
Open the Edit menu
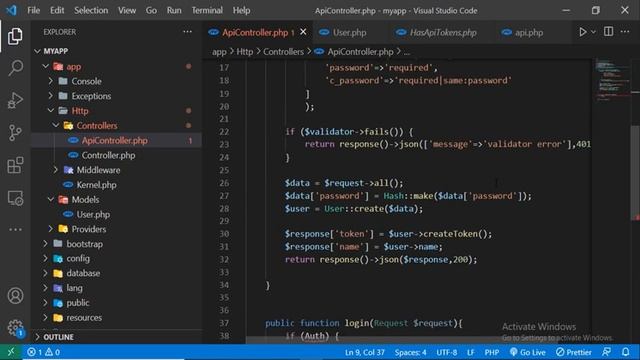pos(57,10)
